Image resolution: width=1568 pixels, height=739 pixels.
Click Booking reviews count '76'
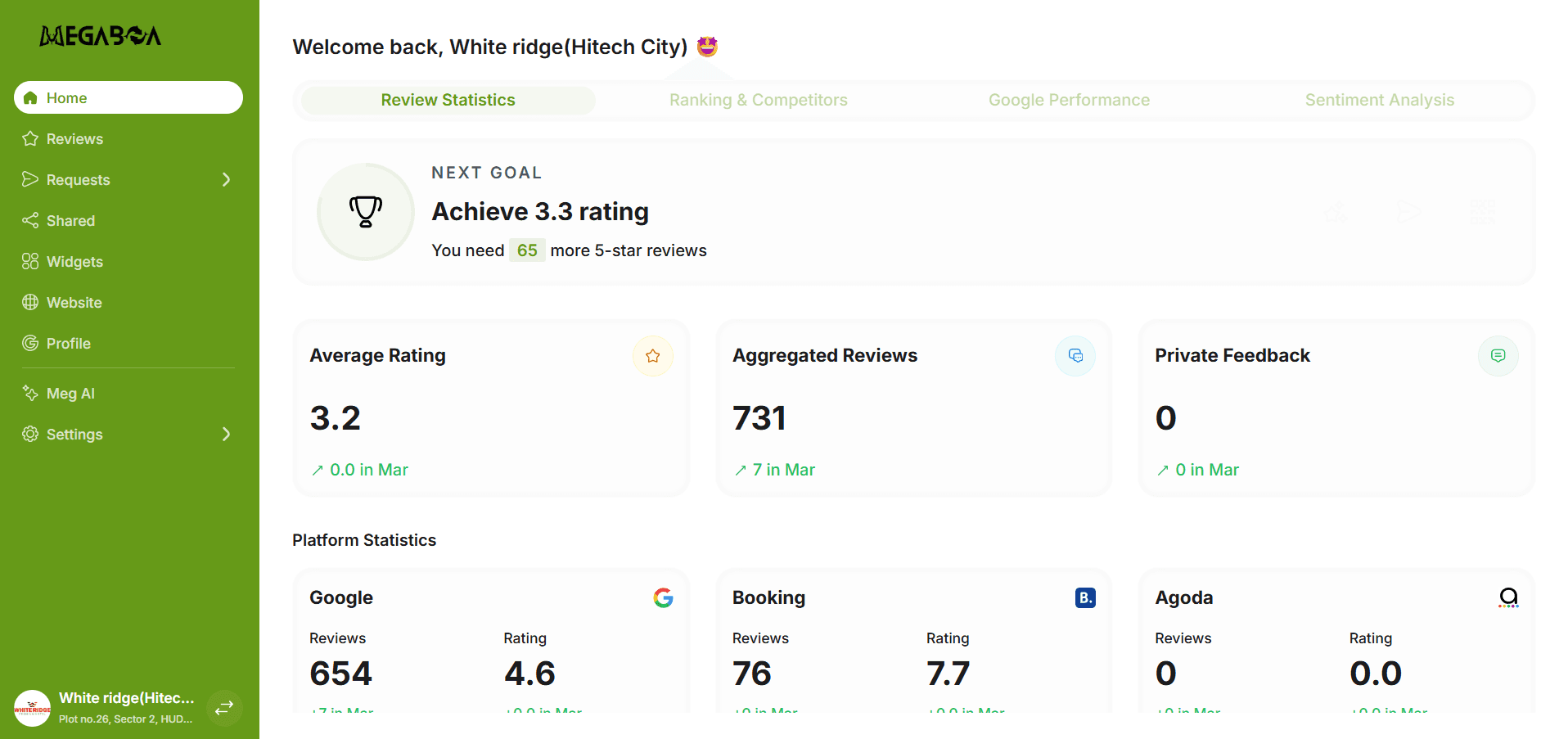point(752,674)
